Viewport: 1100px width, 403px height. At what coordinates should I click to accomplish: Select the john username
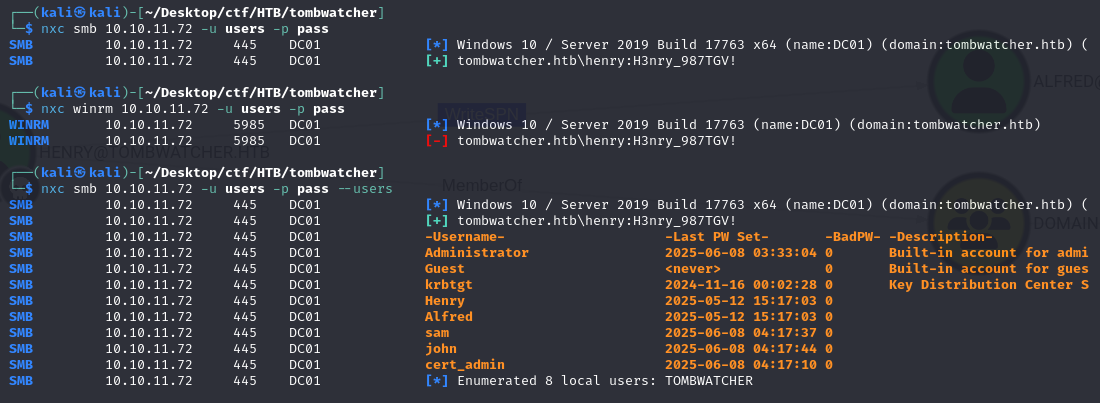click(x=441, y=349)
